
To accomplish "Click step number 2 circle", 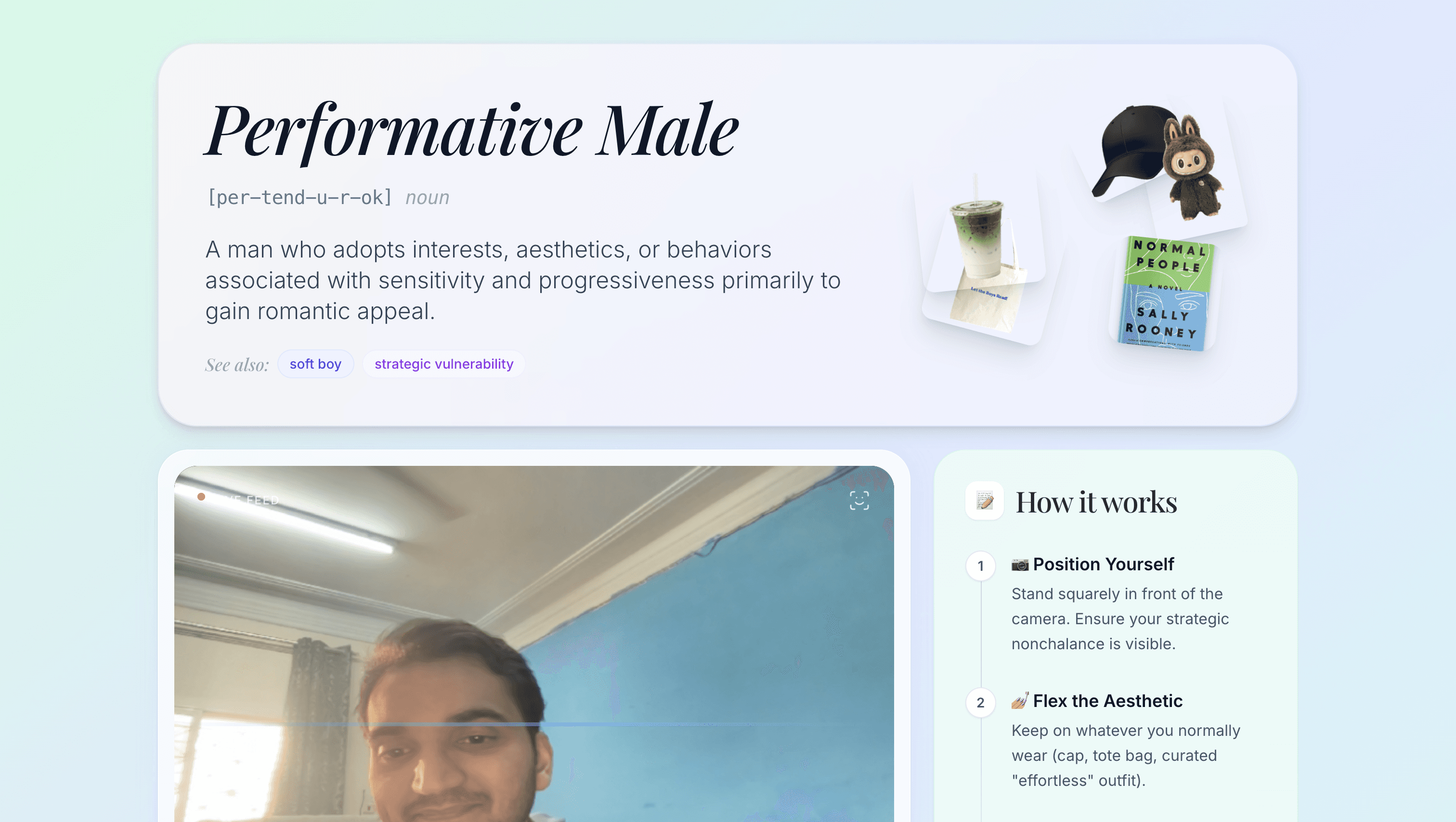I will click(981, 702).
